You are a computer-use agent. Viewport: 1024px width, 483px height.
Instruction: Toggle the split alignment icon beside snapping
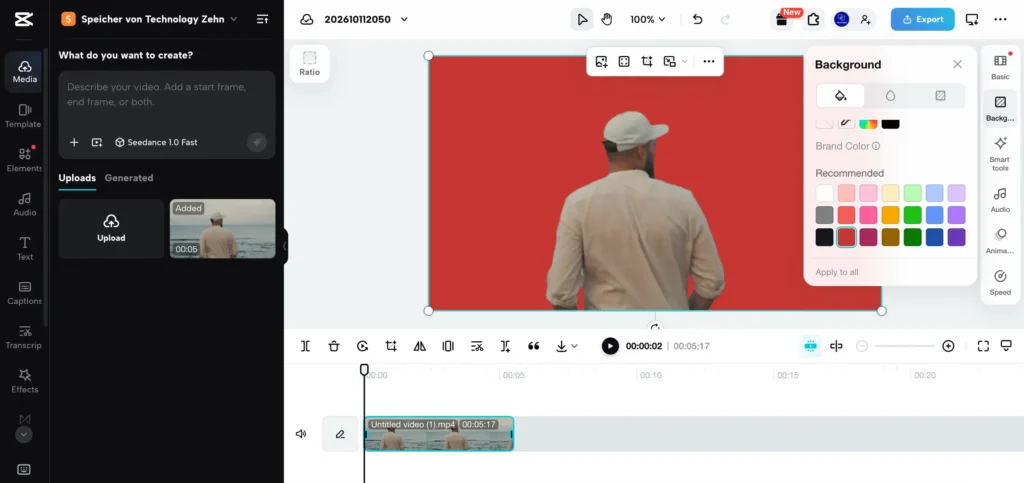(x=836, y=346)
